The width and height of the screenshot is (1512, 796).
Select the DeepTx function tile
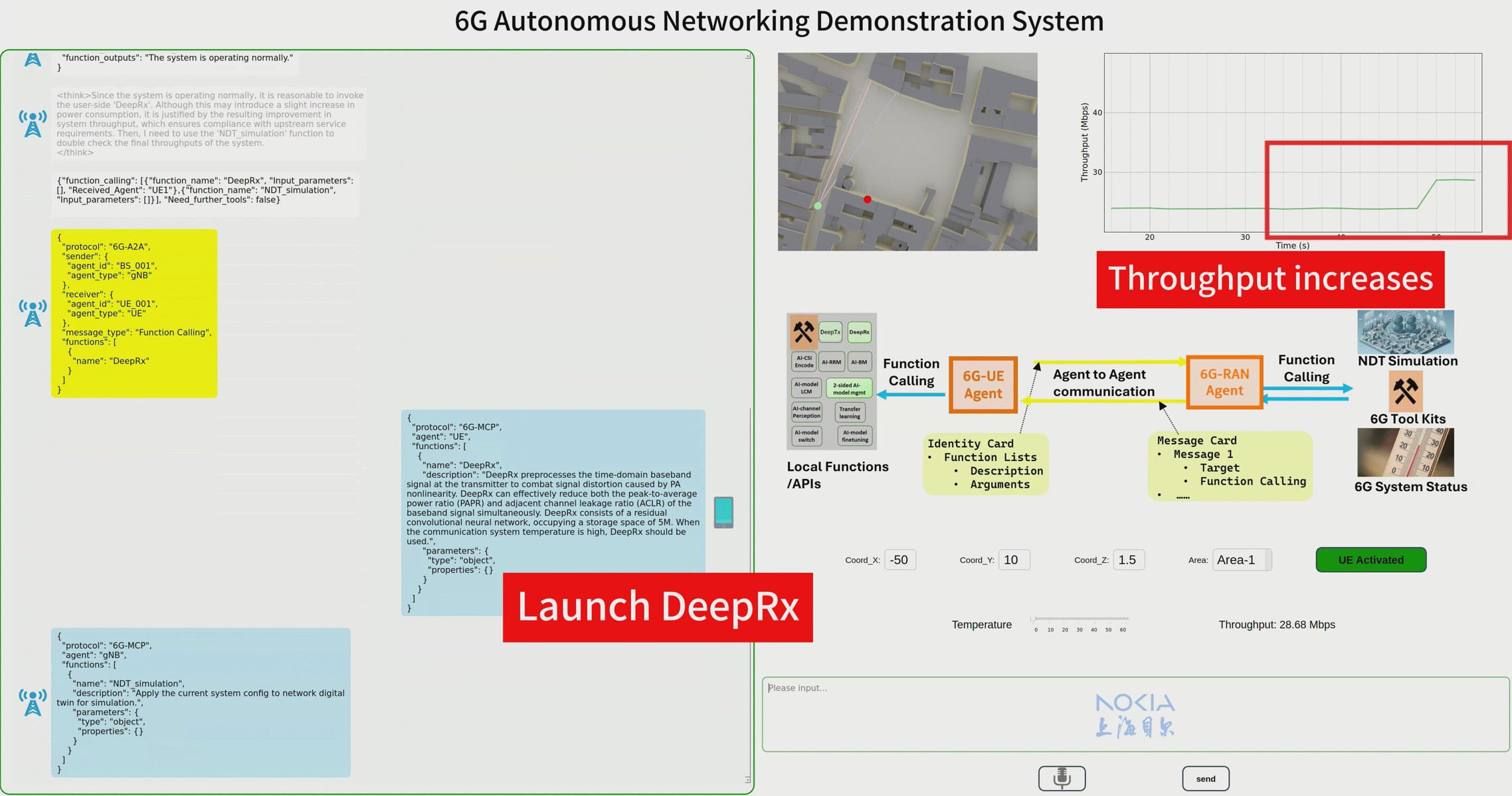pyautogui.click(x=830, y=332)
